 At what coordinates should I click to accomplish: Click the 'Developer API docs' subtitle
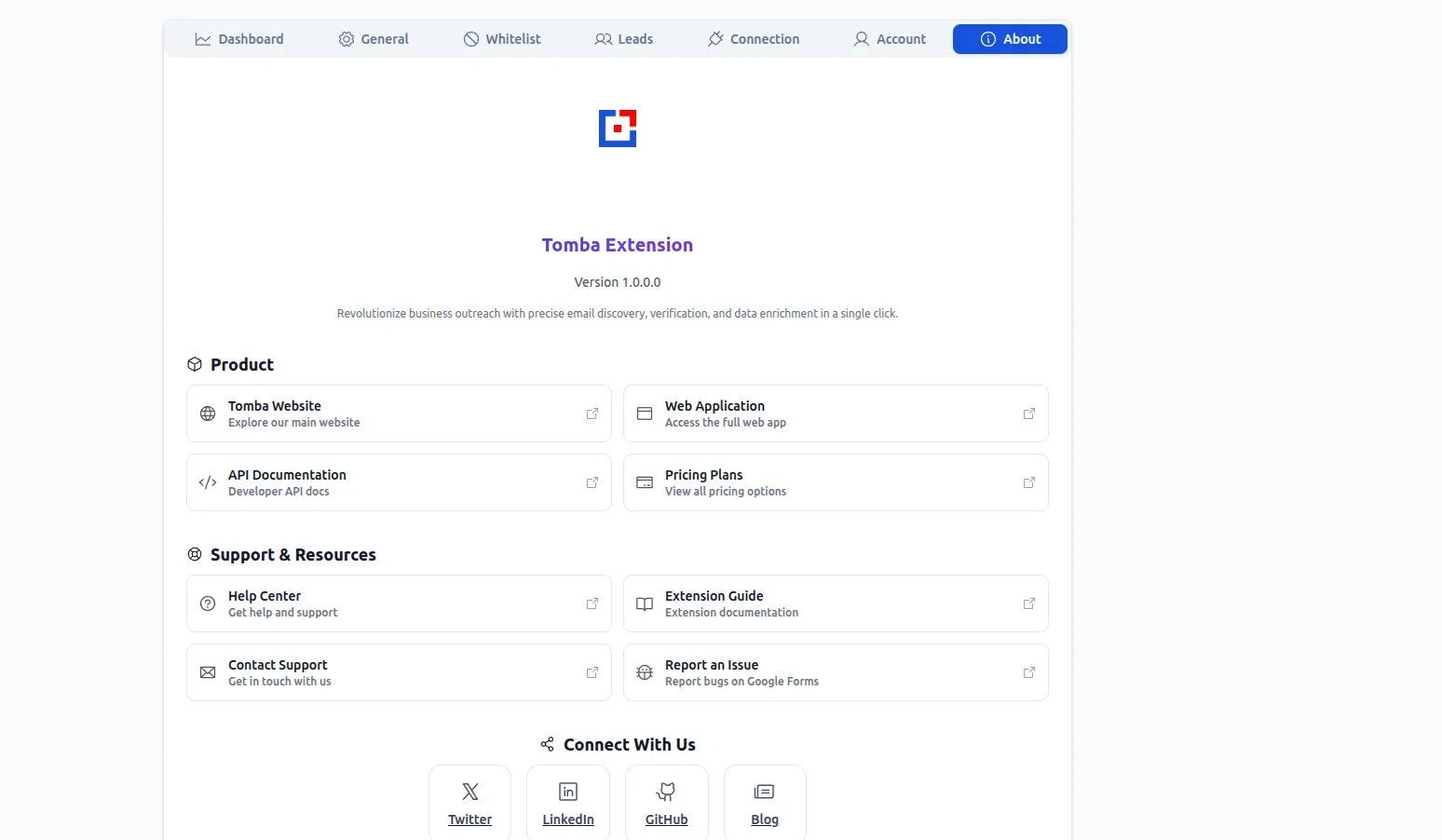coord(279,492)
